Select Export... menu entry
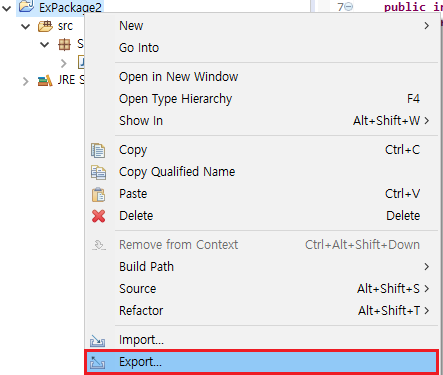This screenshot has width=443, height=375. pos(262,362)
